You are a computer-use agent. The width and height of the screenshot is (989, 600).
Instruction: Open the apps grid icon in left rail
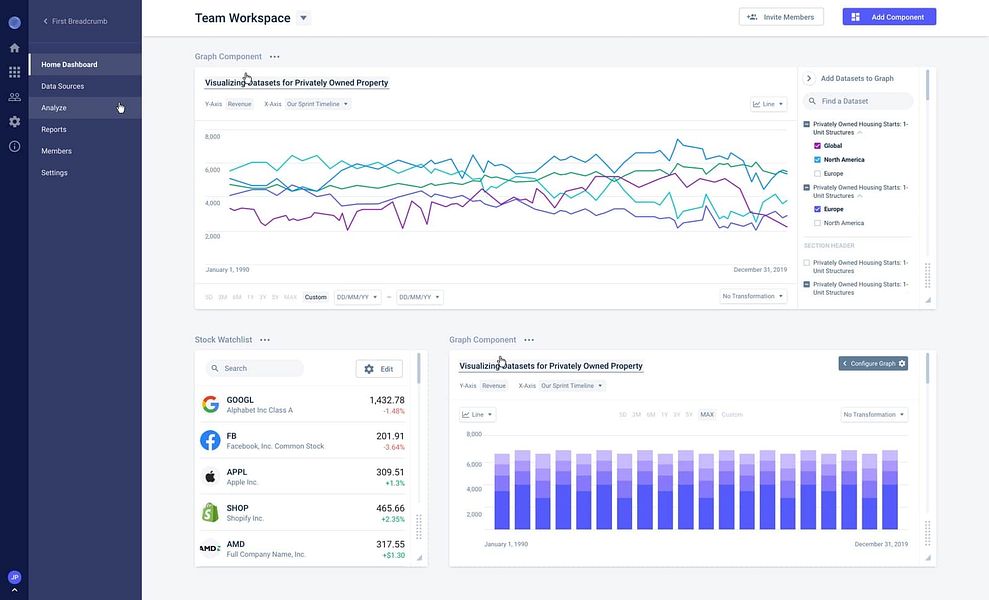point(15,72)
